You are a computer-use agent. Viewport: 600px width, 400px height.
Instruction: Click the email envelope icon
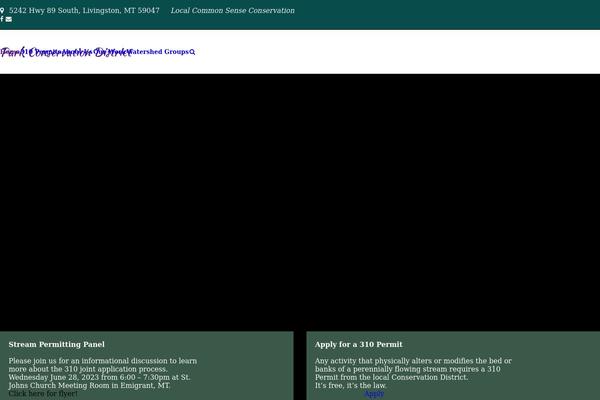pyautogui.click(x=8, y=19)
